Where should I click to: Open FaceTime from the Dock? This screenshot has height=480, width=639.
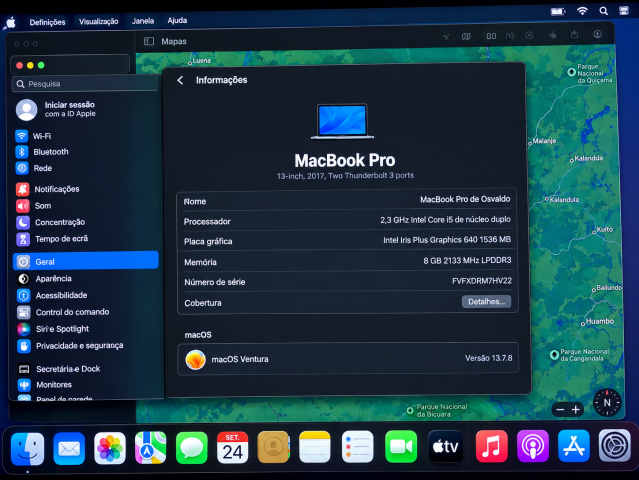coord(401,447)
